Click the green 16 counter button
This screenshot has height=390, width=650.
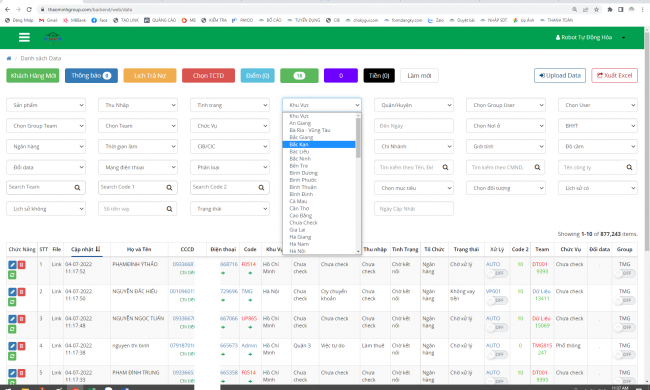point(299,76)
